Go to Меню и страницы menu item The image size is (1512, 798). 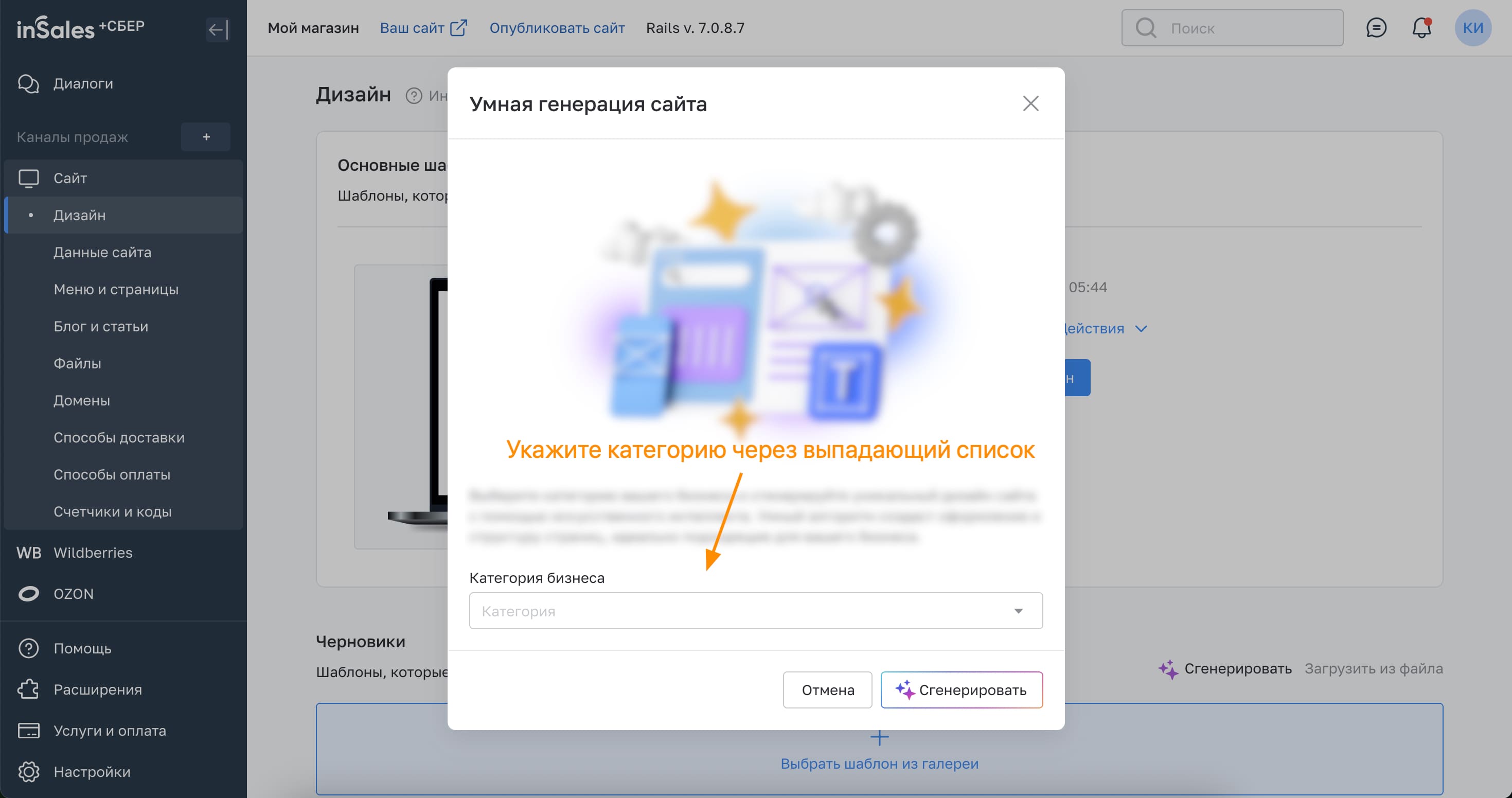116,290
